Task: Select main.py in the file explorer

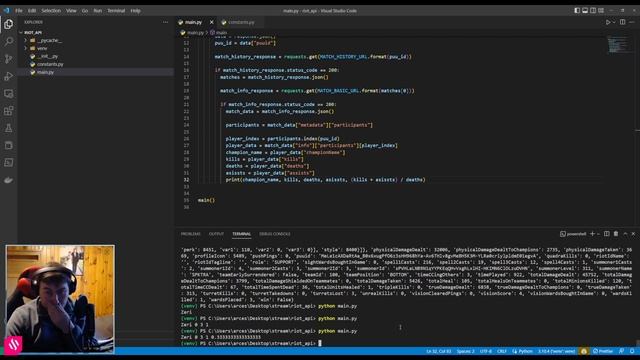Action: click(96, 72)
